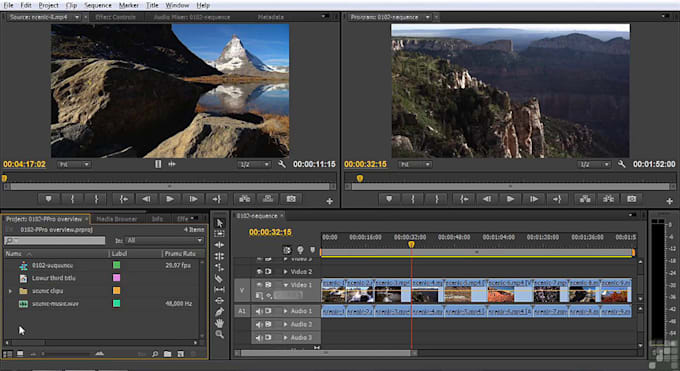
Task: Click Overwrite edit button in Source monitor
Action: click(268, 199)
